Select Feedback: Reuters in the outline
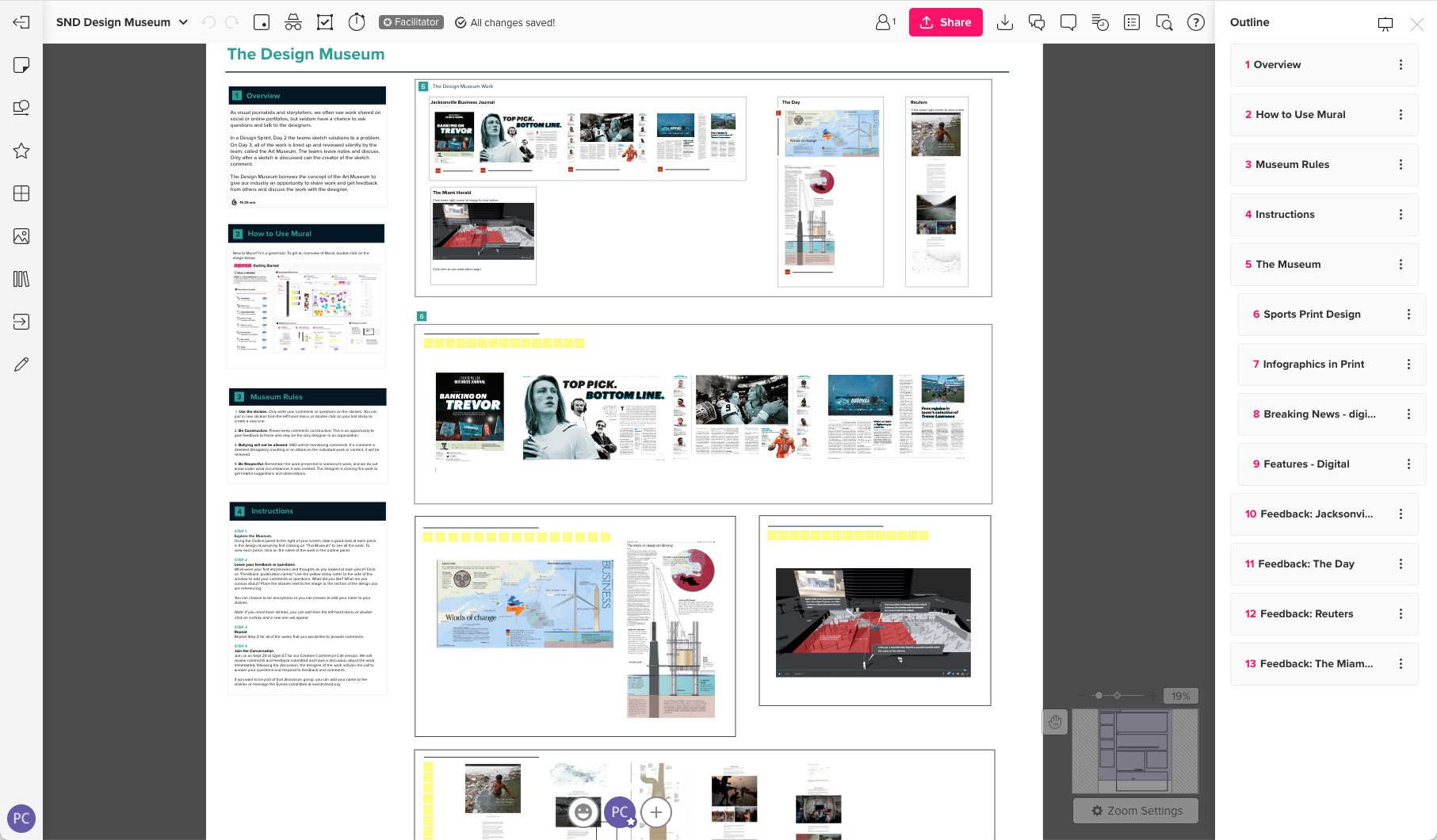 [1306, 614]
